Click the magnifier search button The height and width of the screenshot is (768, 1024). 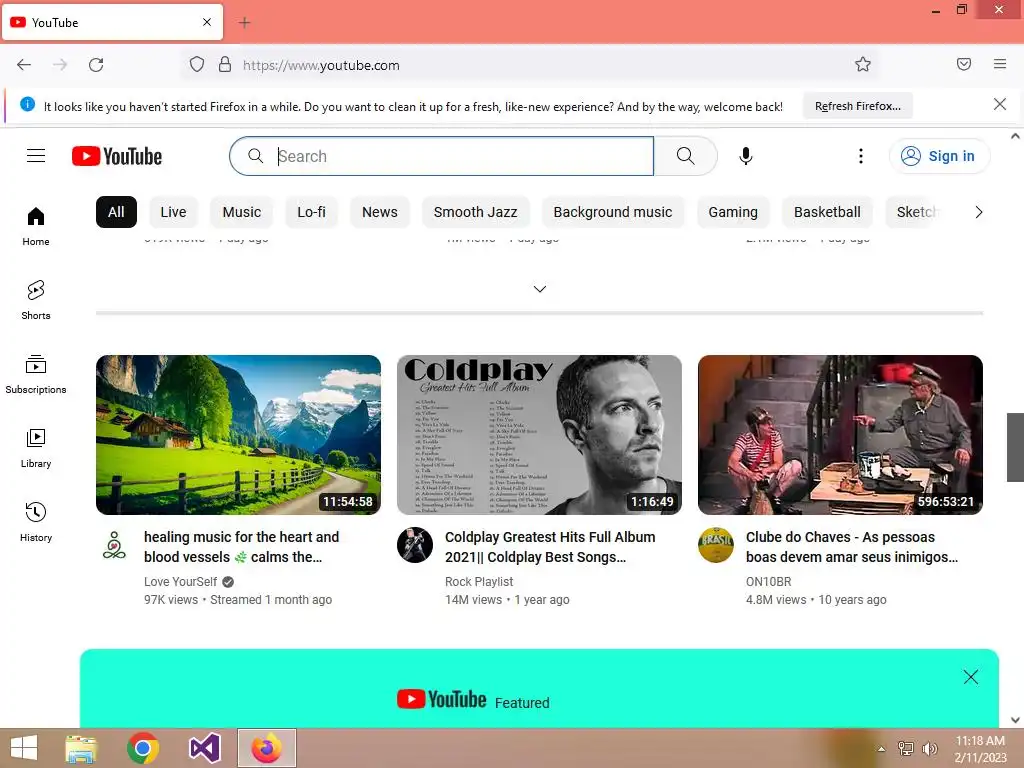(x=685, y=155)
